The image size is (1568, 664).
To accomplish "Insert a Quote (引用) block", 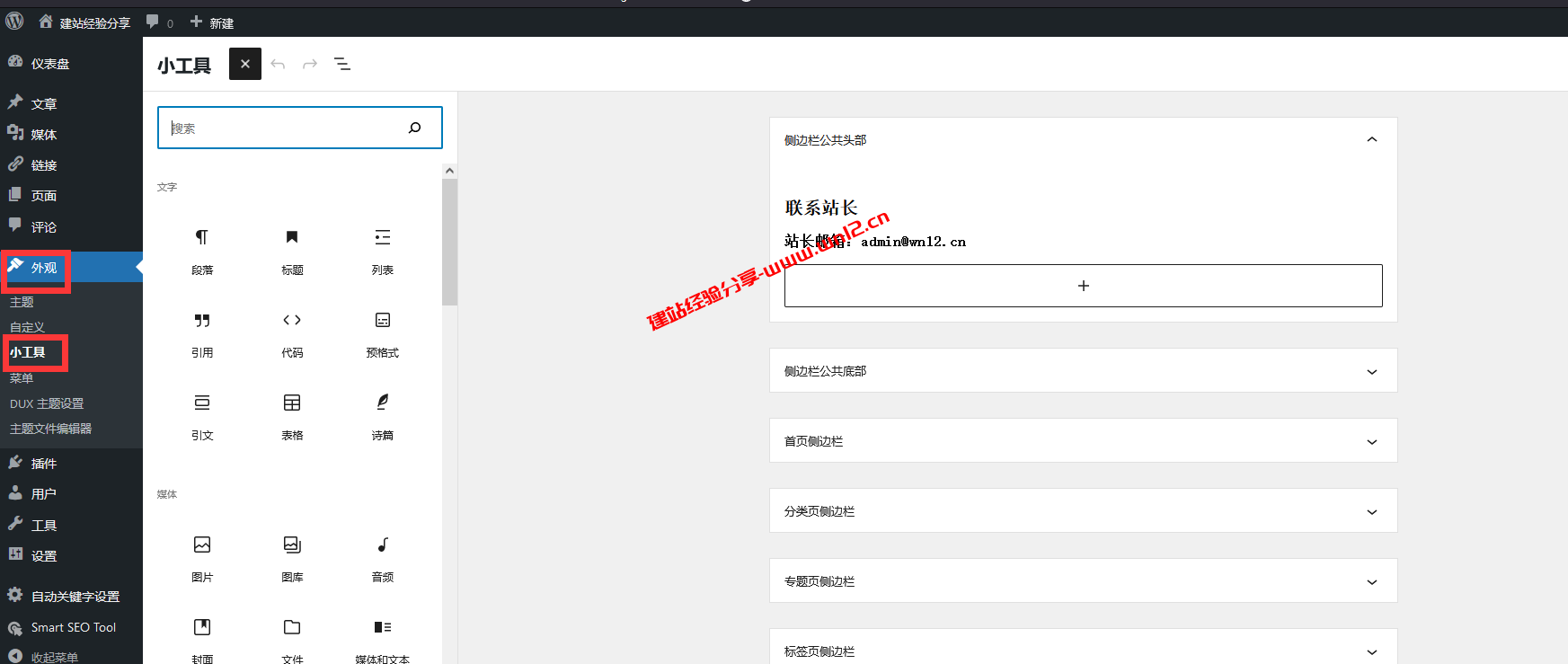I will [202, 332].
